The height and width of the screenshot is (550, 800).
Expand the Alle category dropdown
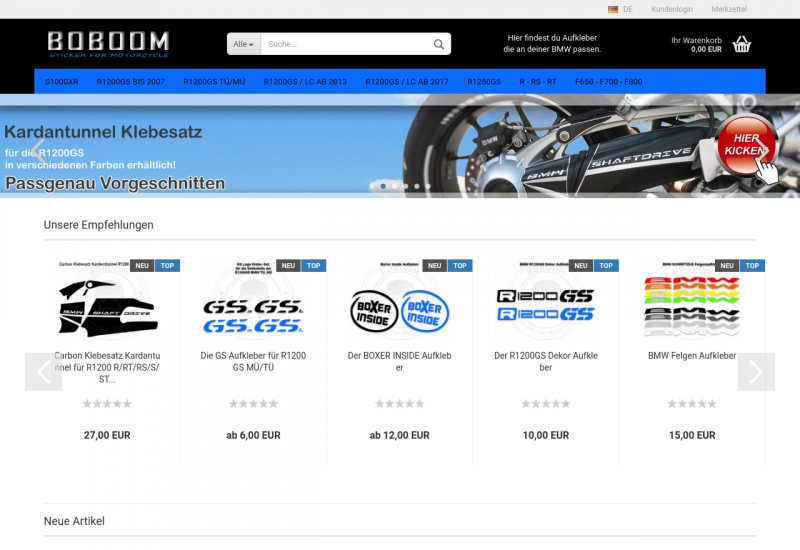point(243,44)
